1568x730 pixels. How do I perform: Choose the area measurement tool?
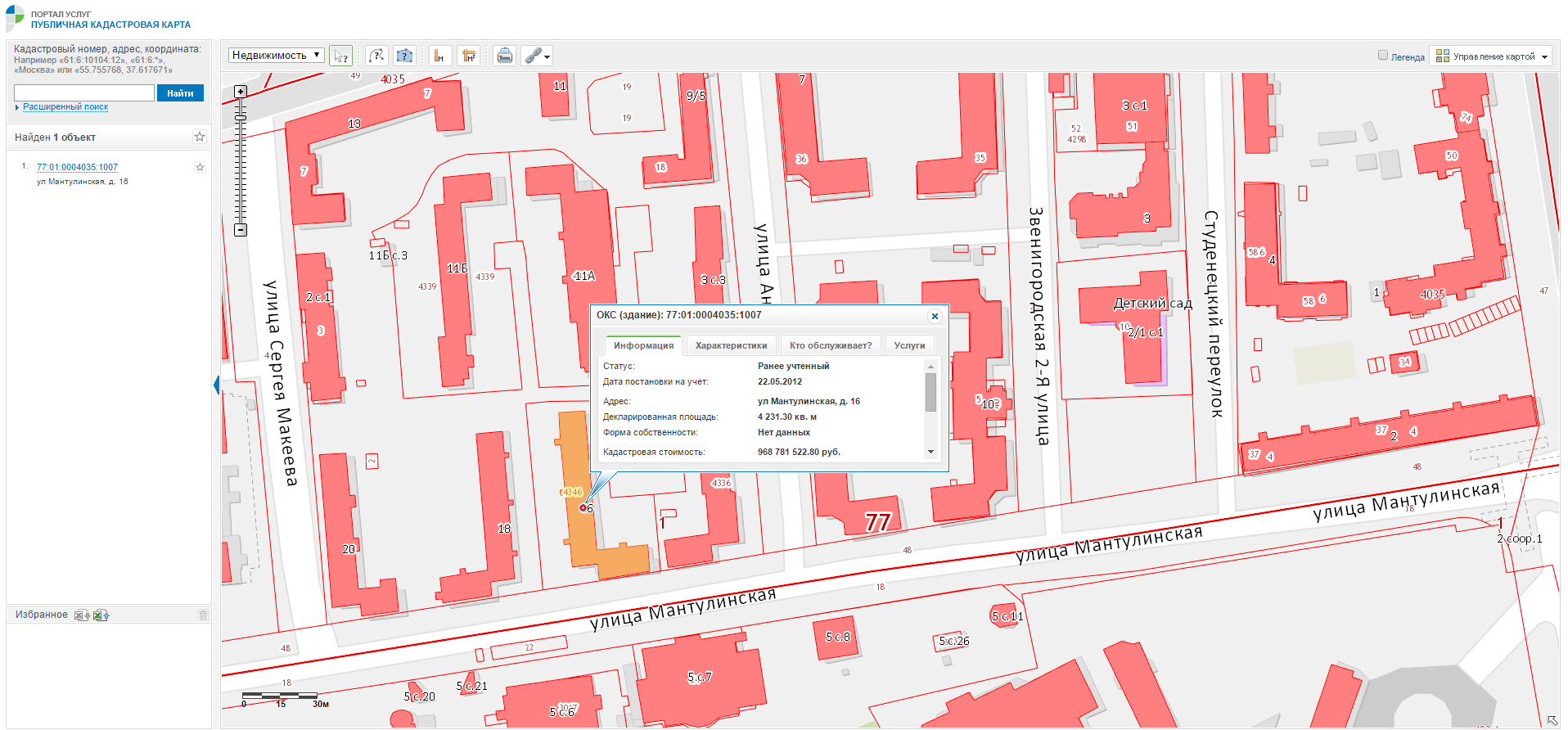tap(468, 56)
